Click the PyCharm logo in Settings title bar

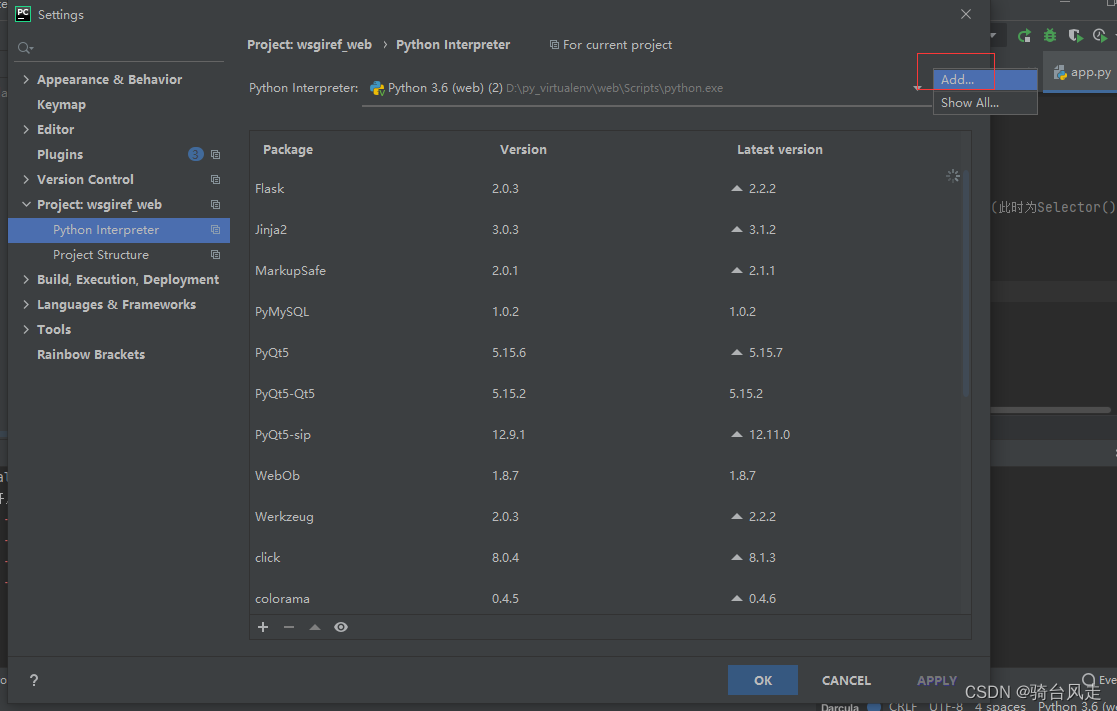click(23, 14)
